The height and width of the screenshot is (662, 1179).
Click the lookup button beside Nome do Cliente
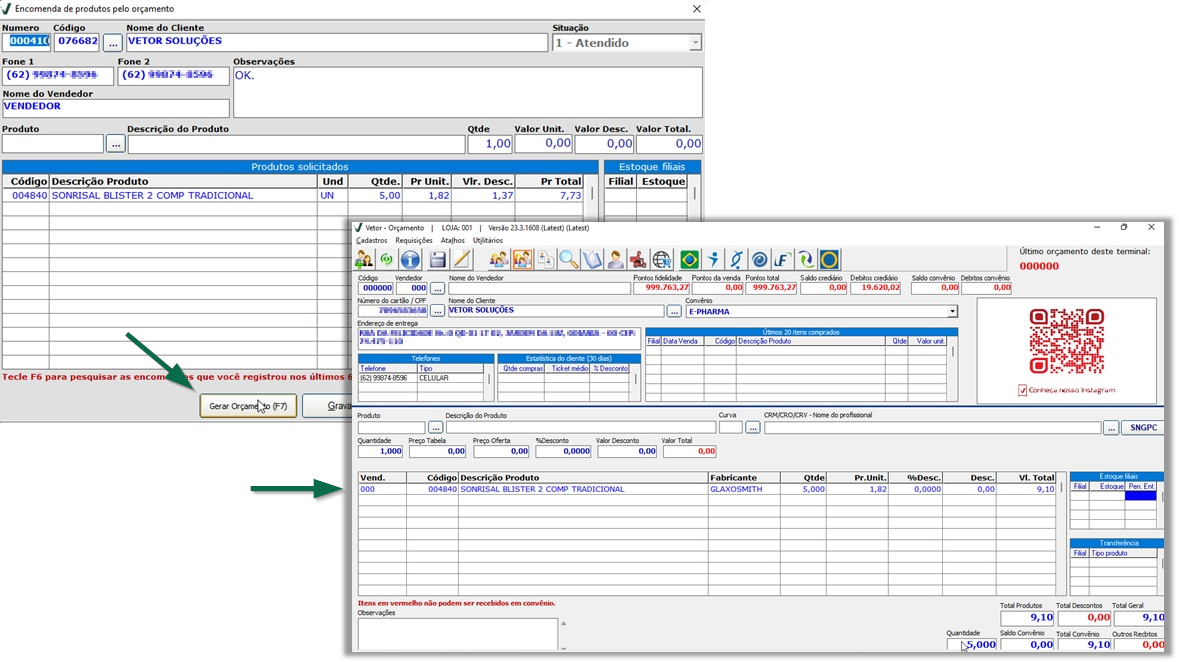(x=675, y=312)
